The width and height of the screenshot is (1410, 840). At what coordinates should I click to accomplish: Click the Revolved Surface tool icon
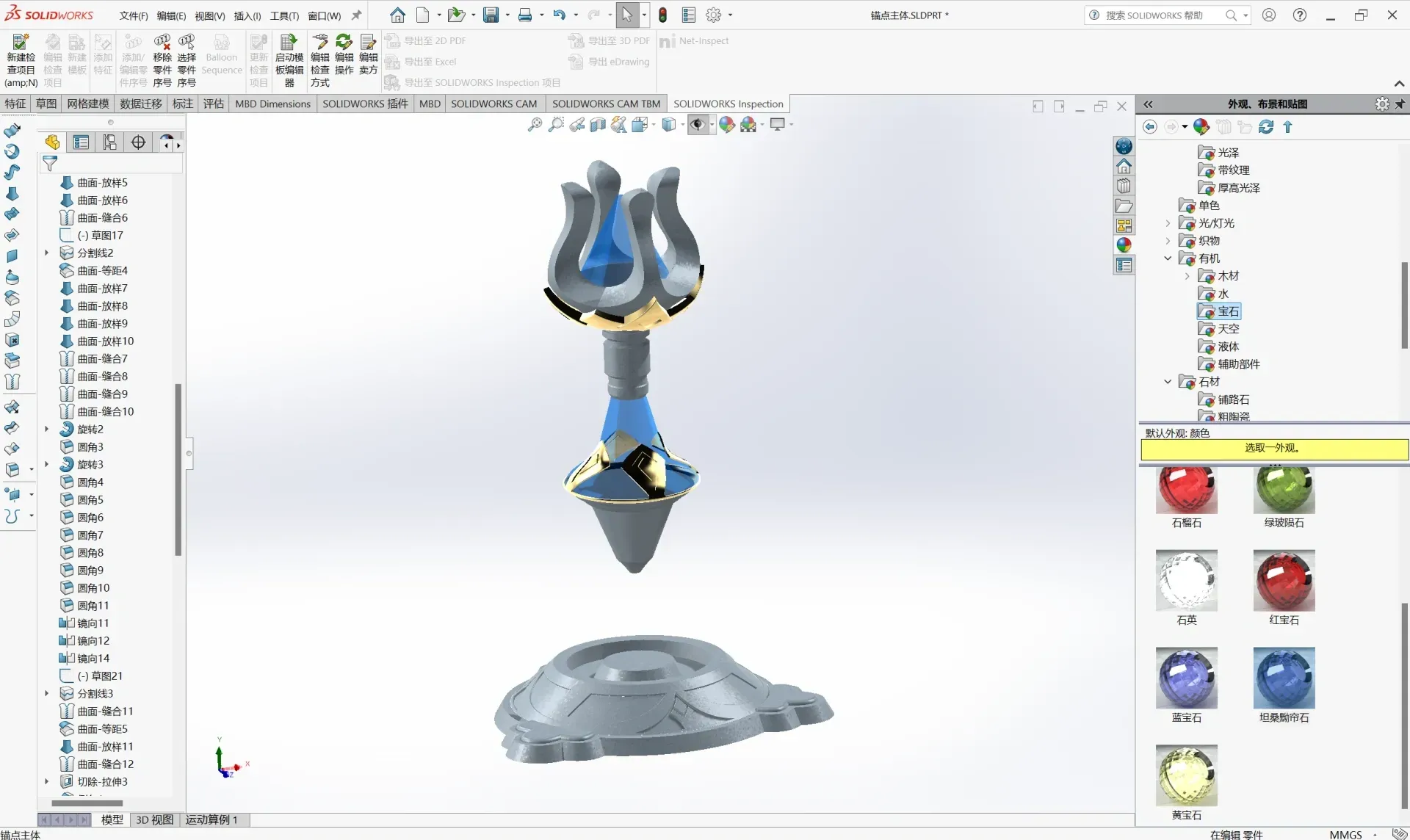[12, 151]
